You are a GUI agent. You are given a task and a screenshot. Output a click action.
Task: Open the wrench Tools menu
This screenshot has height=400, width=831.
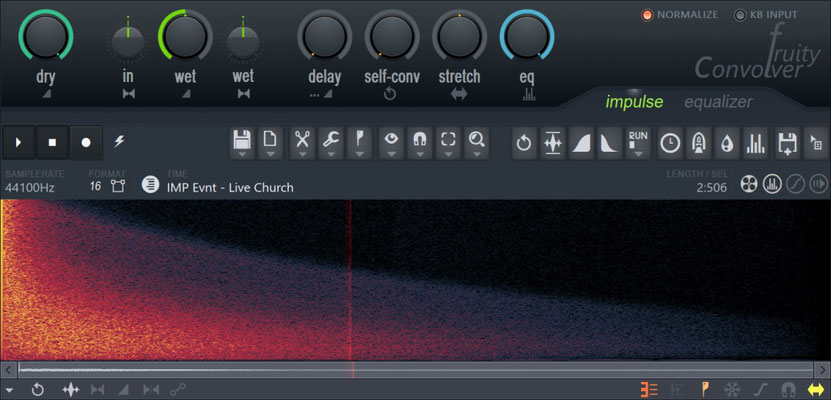click(x=331, y=143)
